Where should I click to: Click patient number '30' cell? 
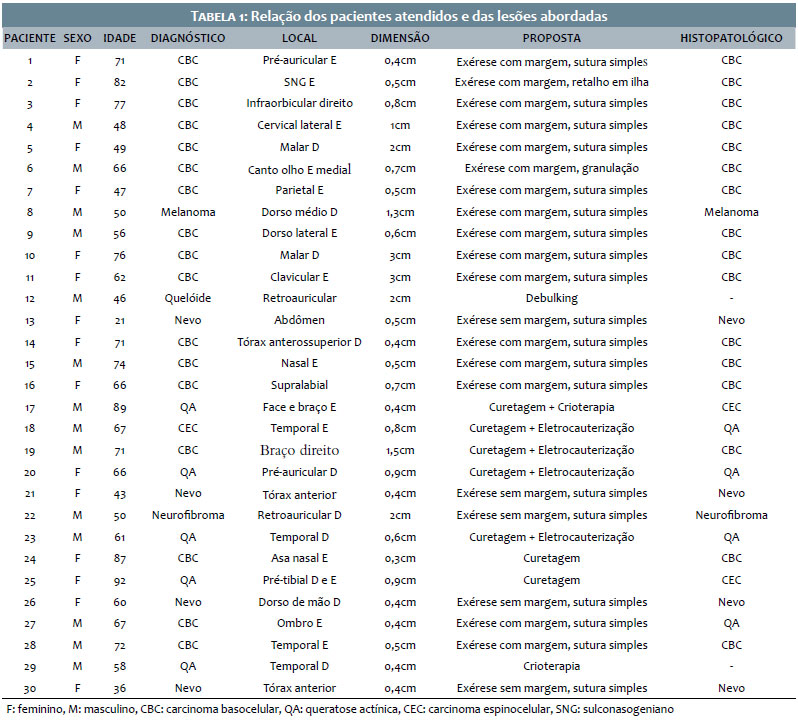click(x=30, y=689)
